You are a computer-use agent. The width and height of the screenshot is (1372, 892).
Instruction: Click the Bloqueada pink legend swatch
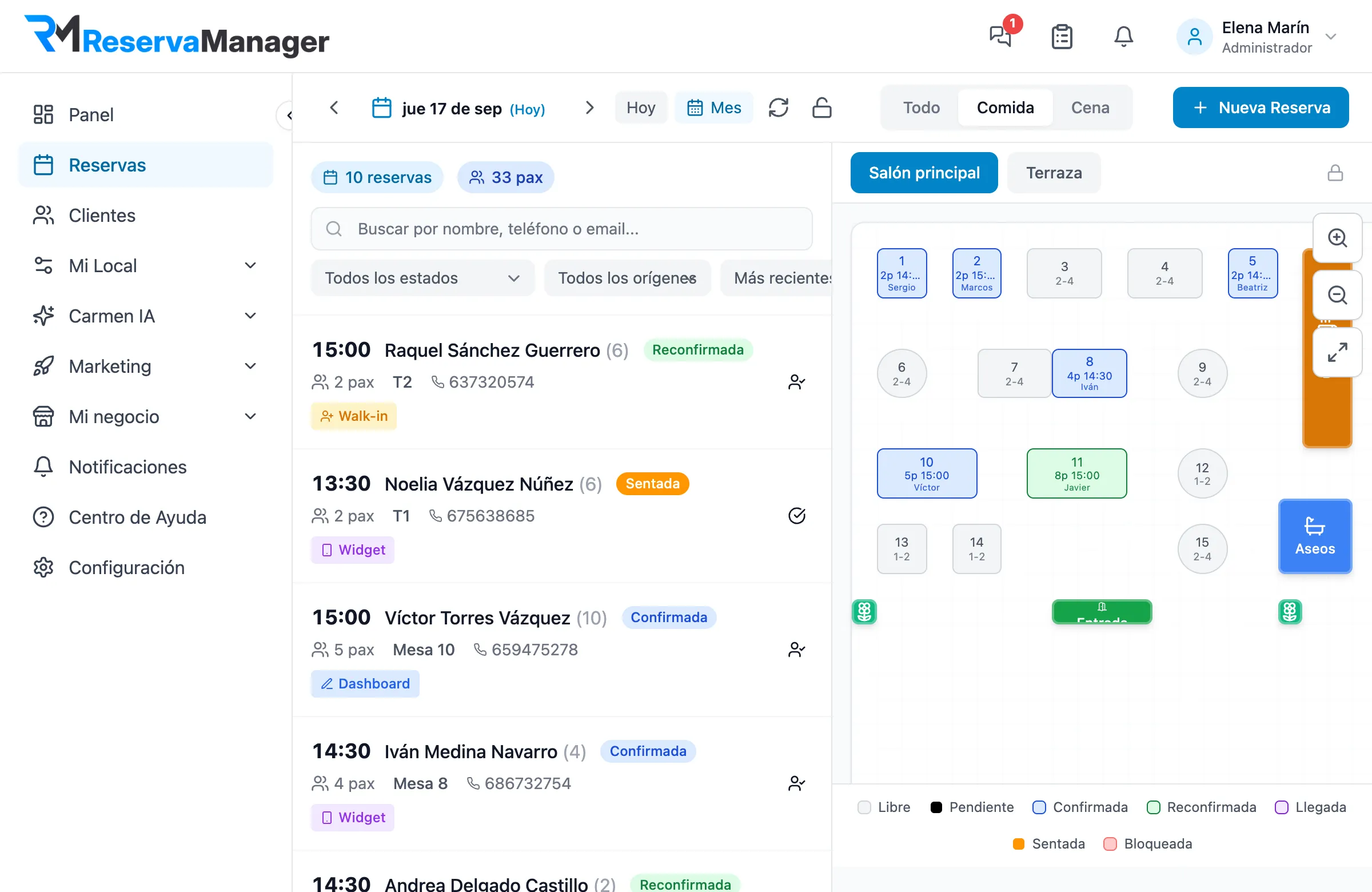coord(1110,843)
